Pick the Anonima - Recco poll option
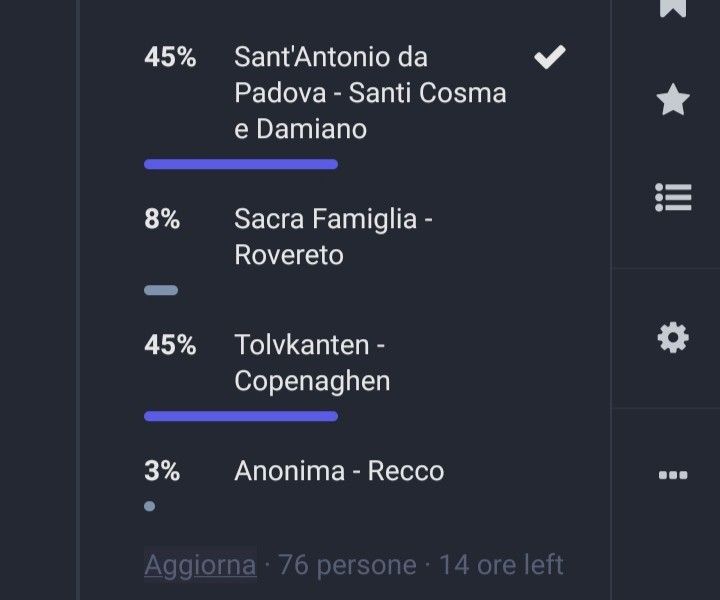This screenshot has height=600, width=720. coord(339,471)
